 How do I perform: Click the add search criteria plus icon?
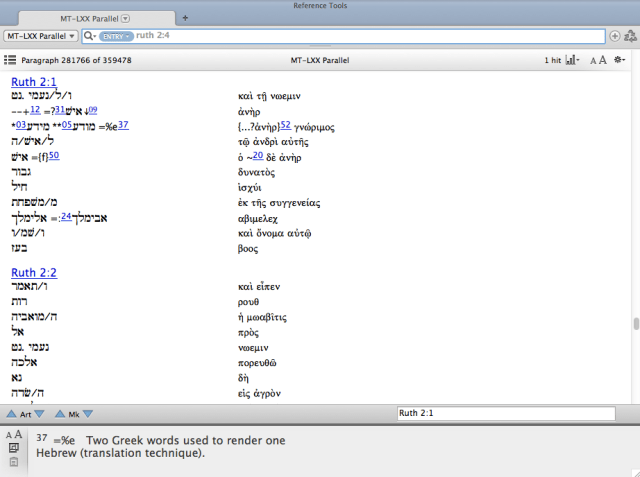coord(614,36)
